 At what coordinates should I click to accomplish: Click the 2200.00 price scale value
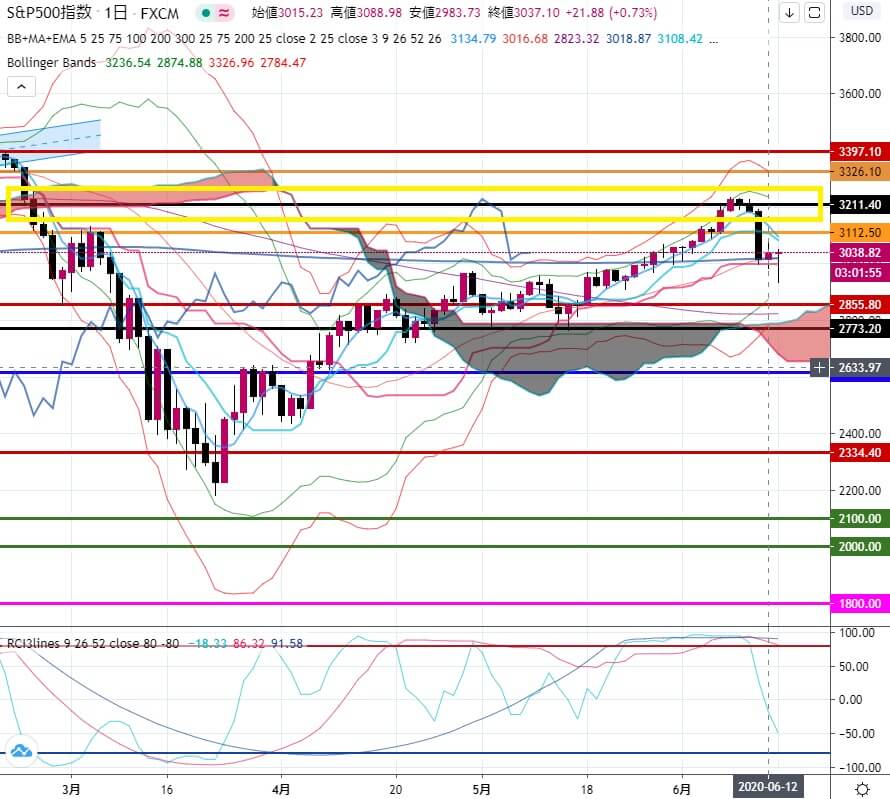860,490
